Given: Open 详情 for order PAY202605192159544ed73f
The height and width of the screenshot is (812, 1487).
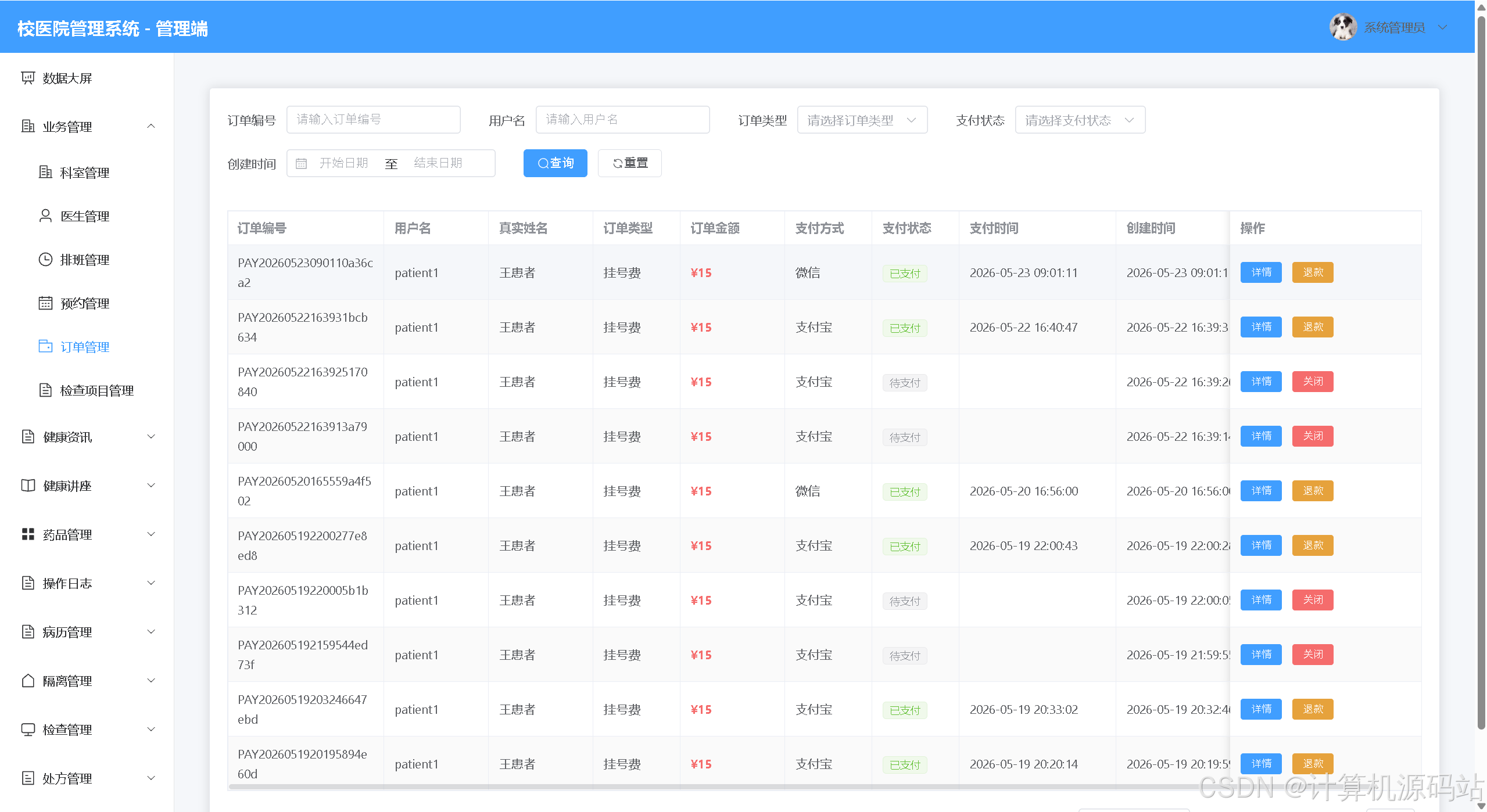Looking at the screenshot, I should [x=1261, y=655].
